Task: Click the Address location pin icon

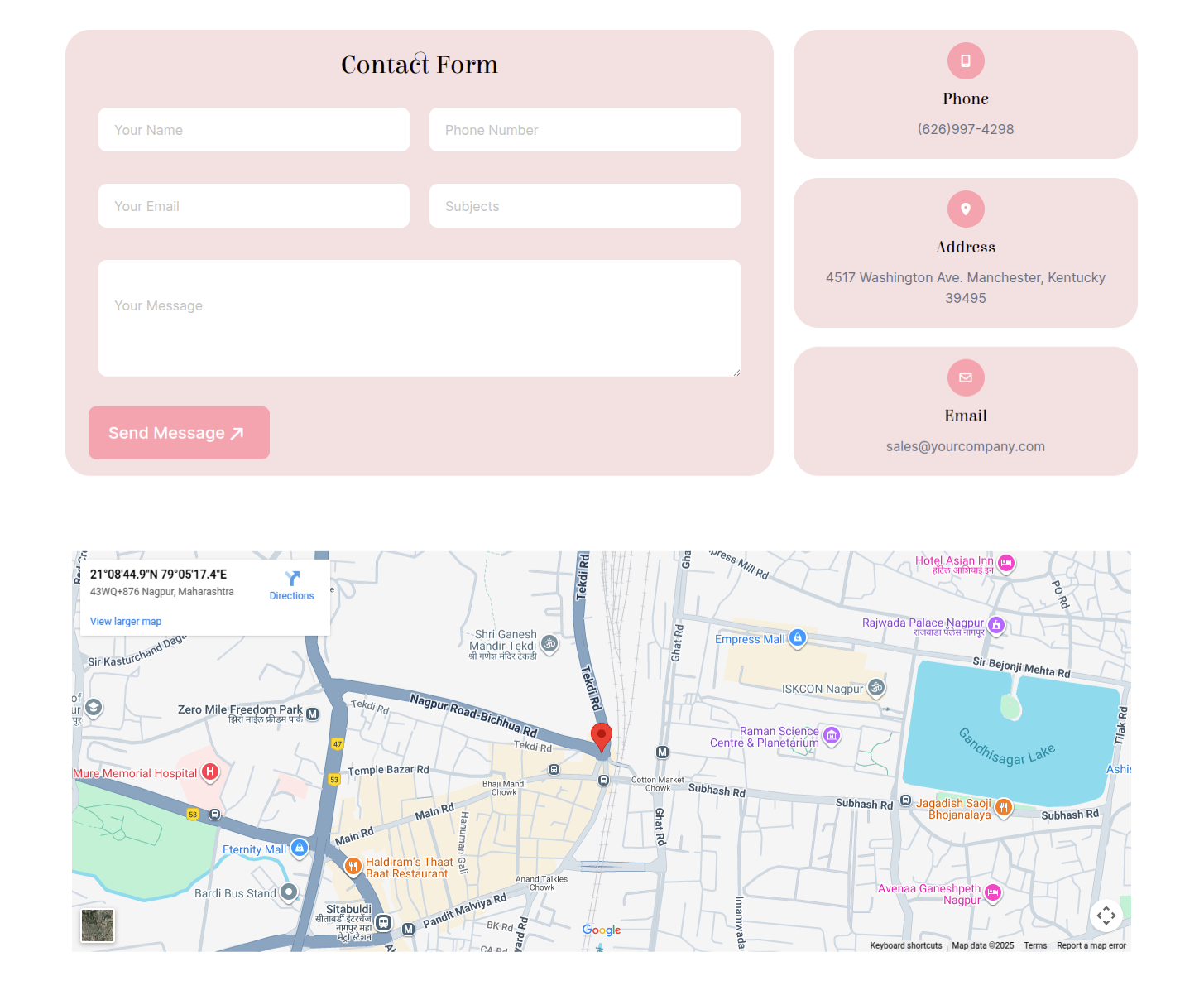Action: pyautogui.click(x=965, y=209)
